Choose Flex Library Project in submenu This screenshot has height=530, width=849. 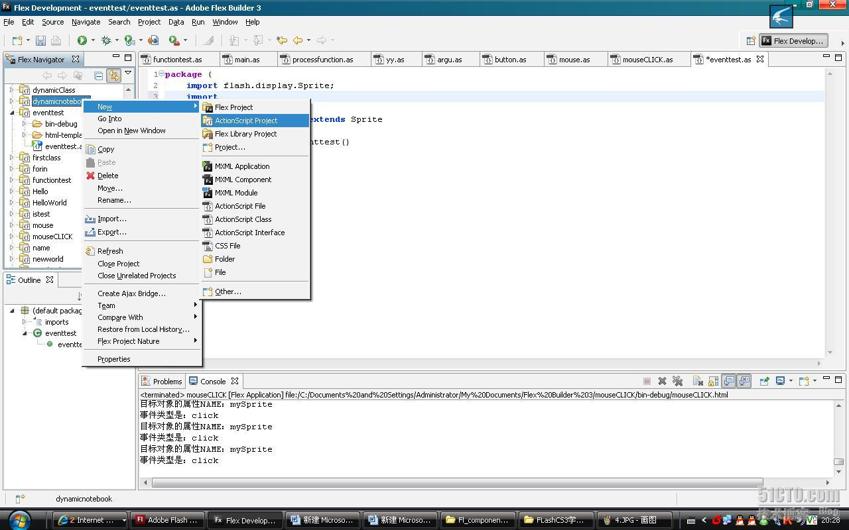coord(254,134)
